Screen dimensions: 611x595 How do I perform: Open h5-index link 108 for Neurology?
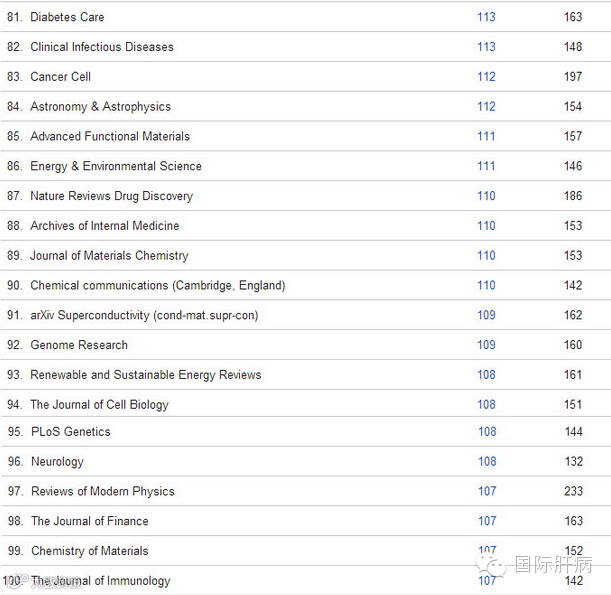pos(487,461)
